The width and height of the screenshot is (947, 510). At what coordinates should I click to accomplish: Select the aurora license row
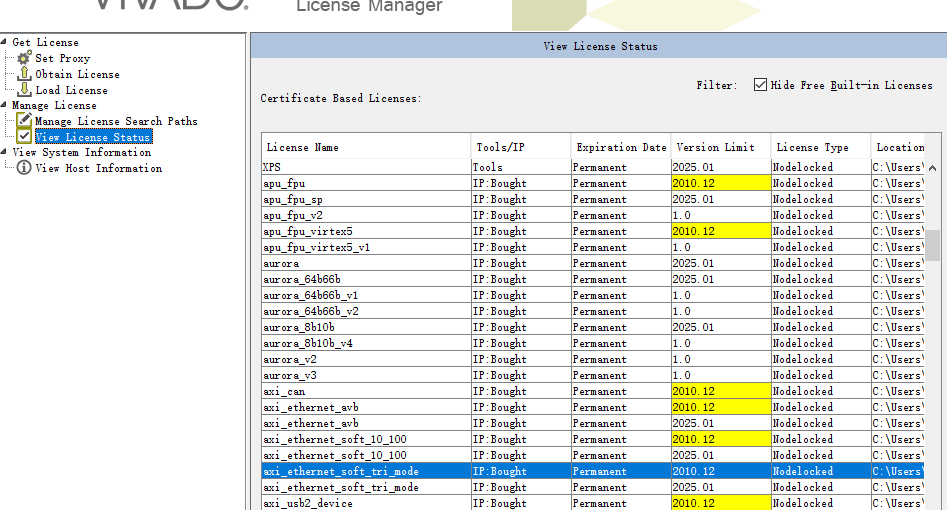(593, 263)
